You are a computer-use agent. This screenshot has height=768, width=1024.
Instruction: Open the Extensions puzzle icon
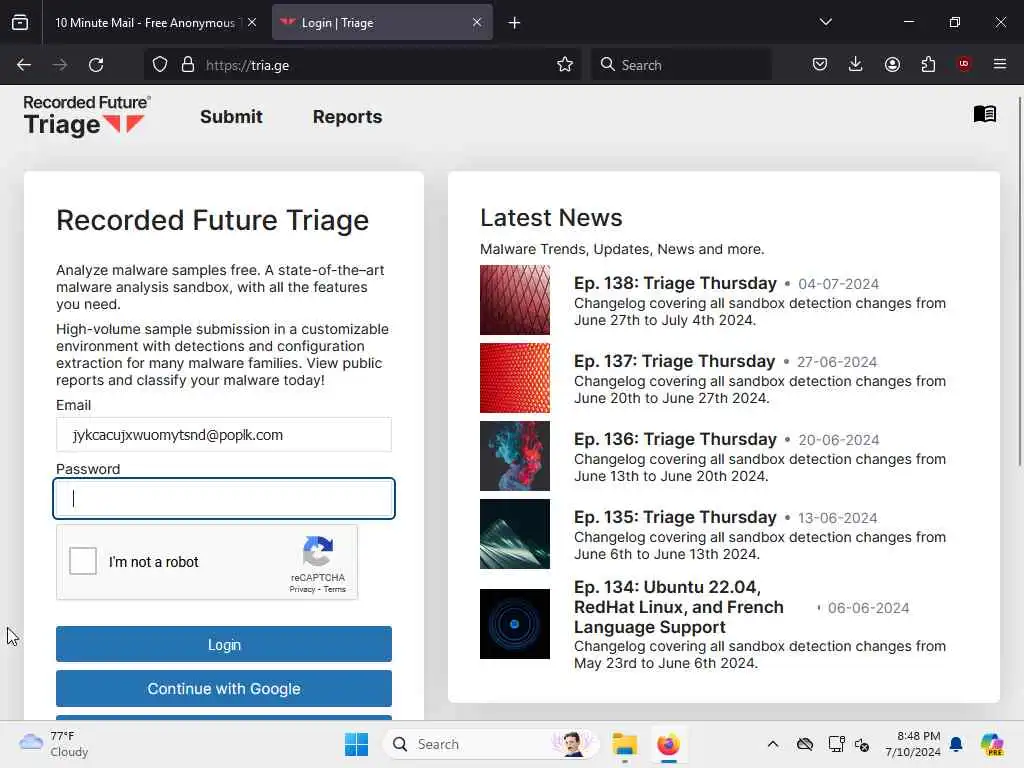point(928,64)
